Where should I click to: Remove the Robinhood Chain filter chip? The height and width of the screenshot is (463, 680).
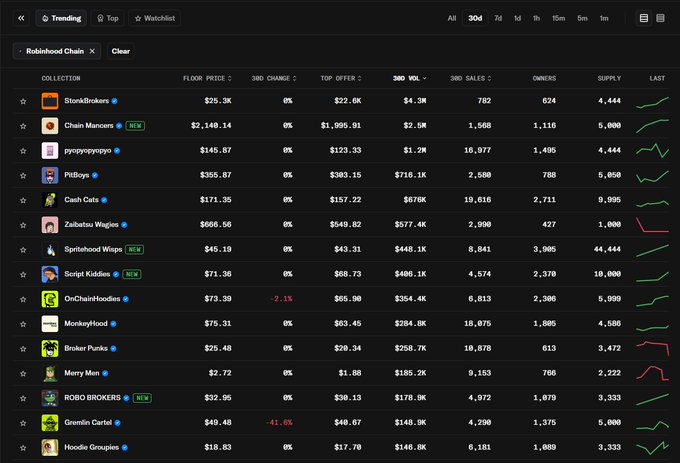(x=92, y=51)
